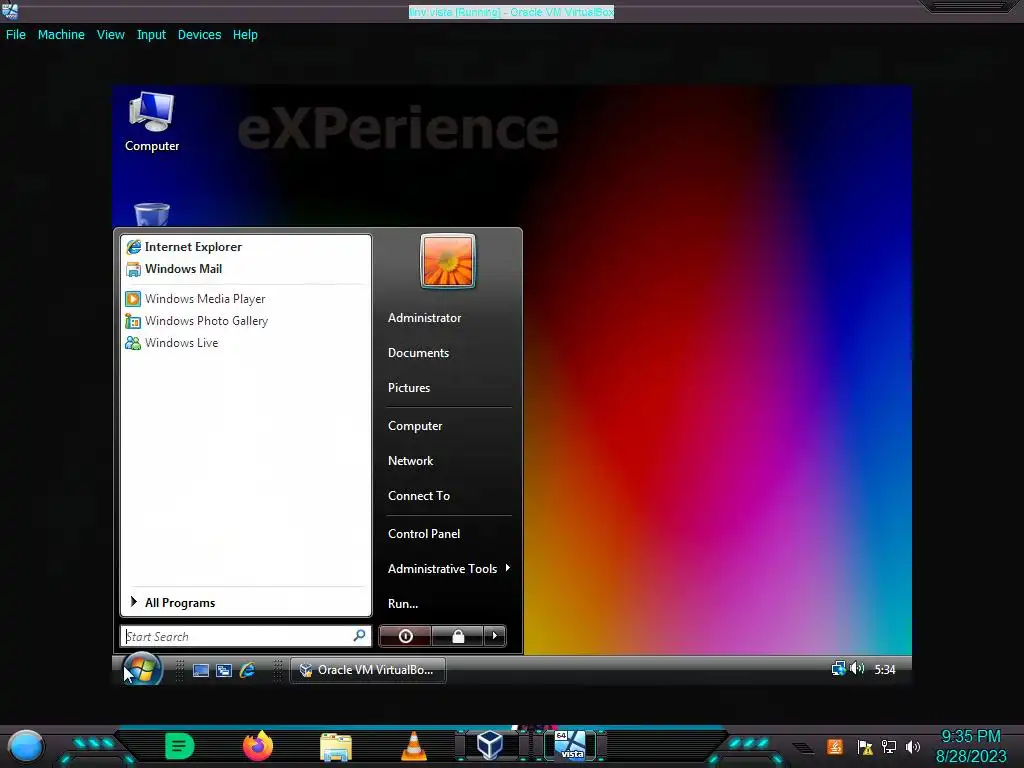Open shutdown options arrow menu
The image size is (1024, 768).
(494, 636)
